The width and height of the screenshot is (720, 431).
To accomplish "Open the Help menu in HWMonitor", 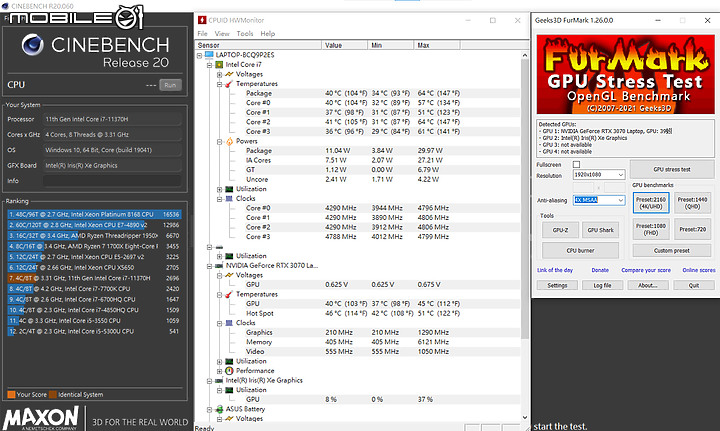I will tap(268, 34).
